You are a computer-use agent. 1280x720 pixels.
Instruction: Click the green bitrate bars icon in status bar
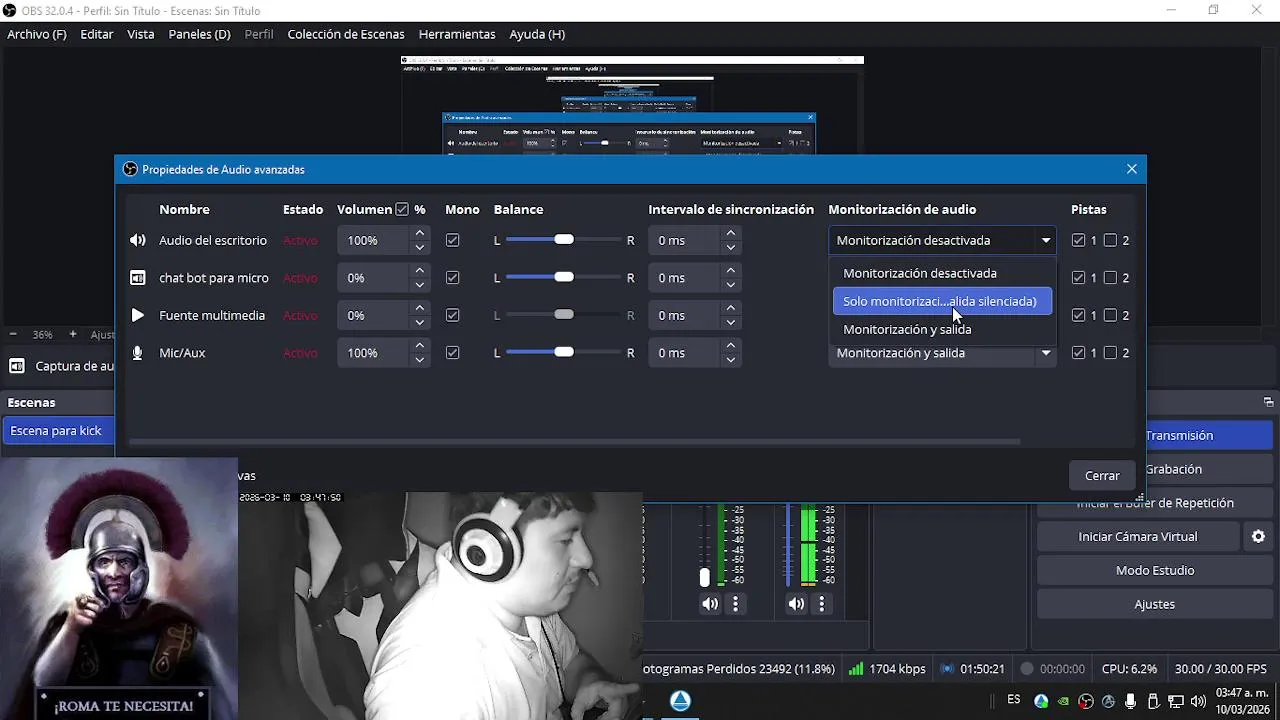pos(856,669)
